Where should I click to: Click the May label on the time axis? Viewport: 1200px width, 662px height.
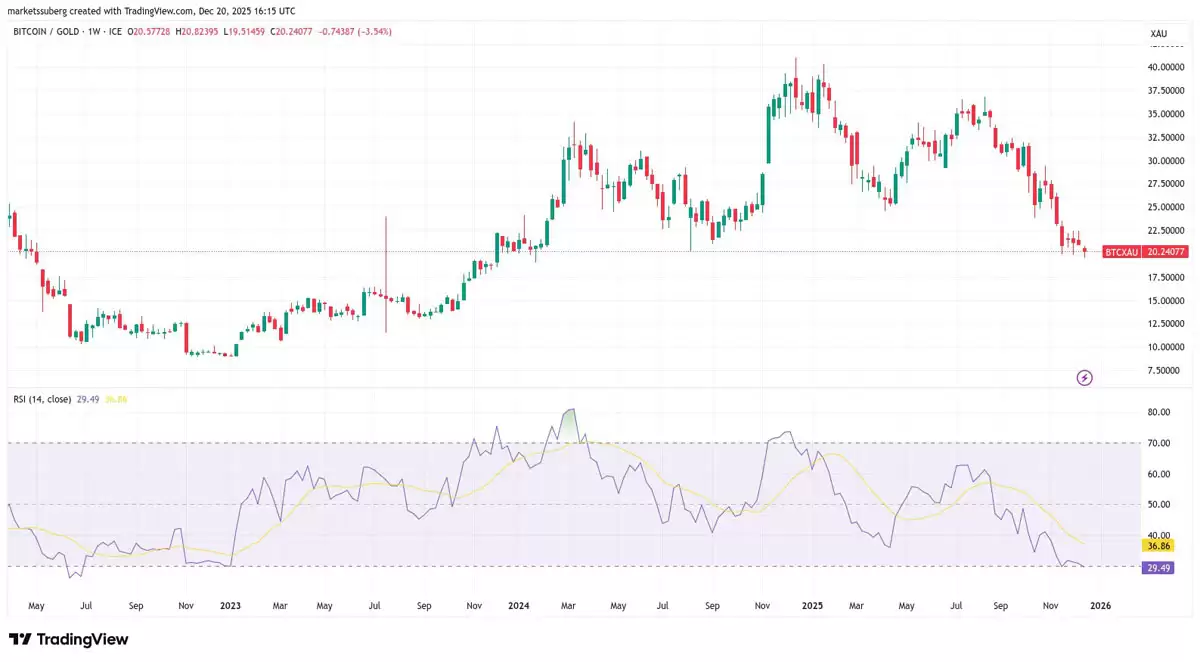click(36, 605)
